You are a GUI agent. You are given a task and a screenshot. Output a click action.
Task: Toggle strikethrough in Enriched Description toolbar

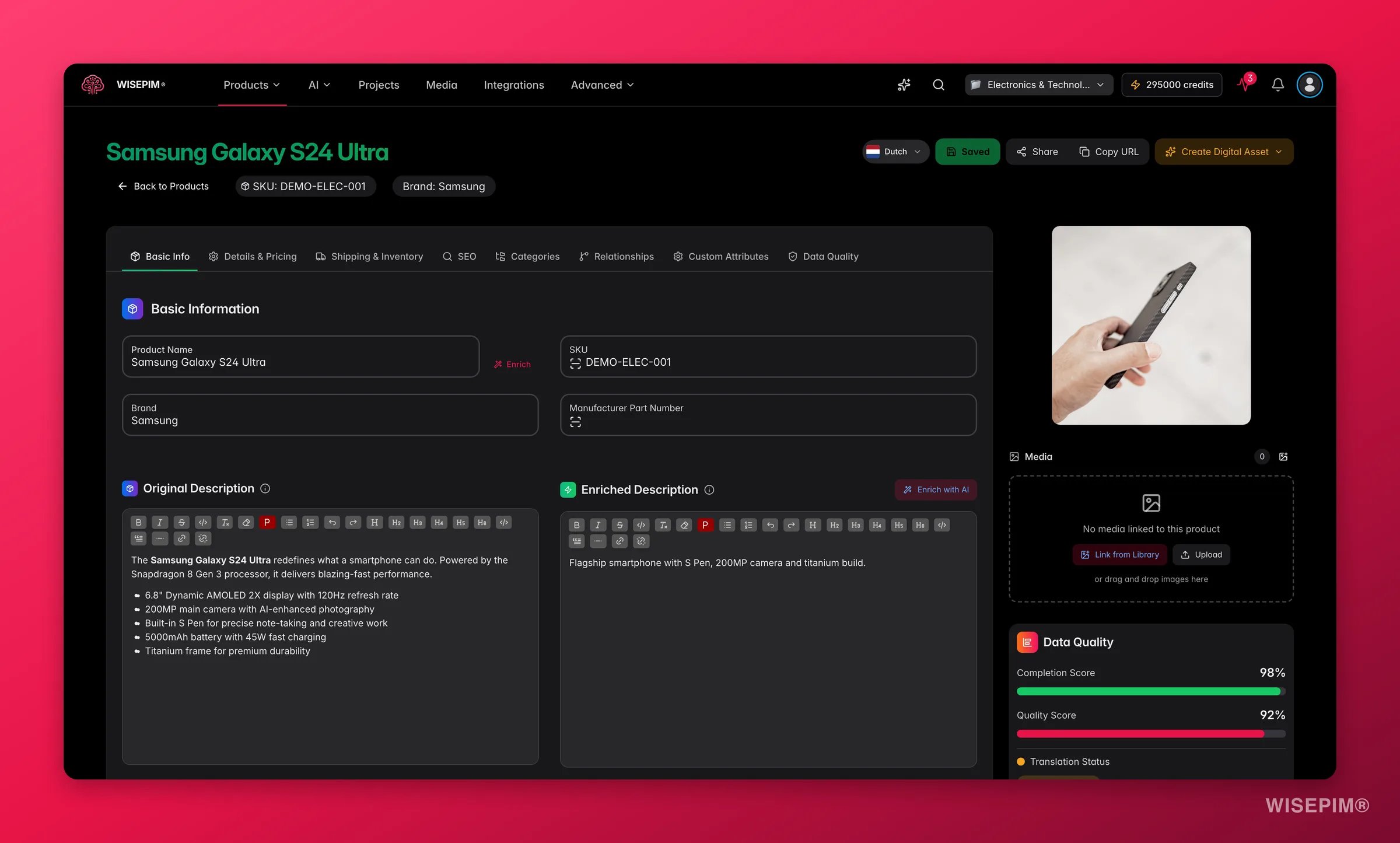point(619,525)
